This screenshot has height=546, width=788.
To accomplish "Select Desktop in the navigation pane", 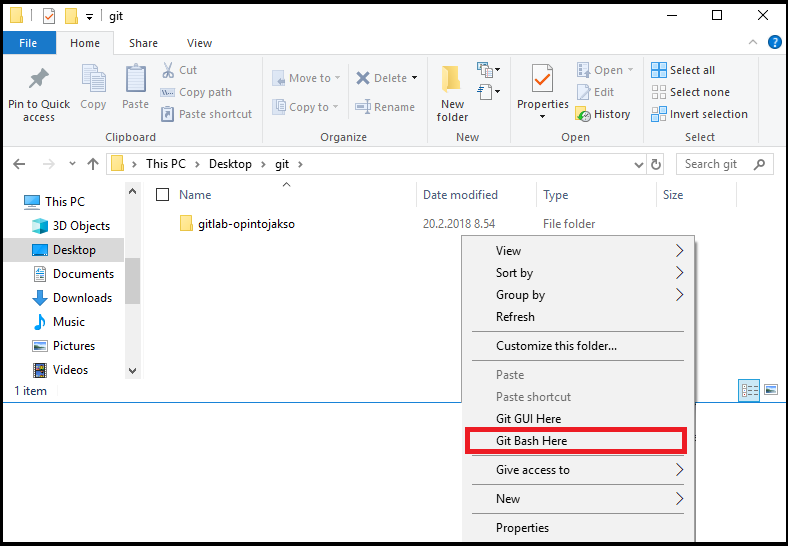I will (x=74, y=250).
